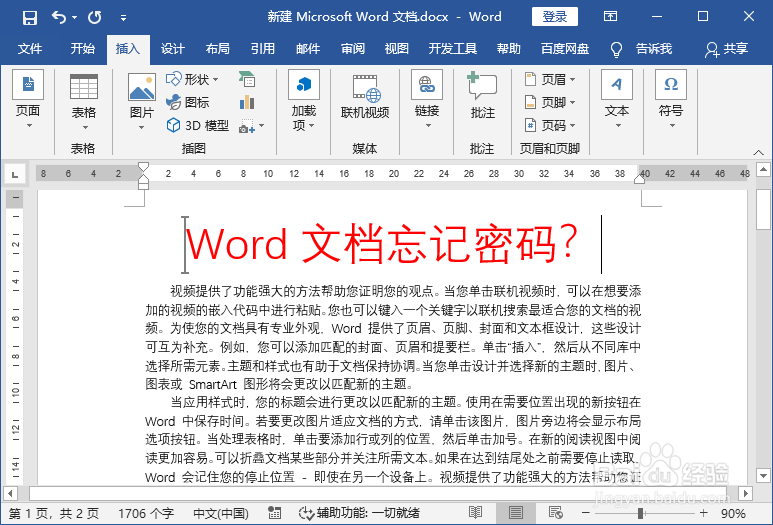Image resolution: width=773 pixels, height=525 pixels.
Task: Undo the last action
Action: click(x=59, y=18)
